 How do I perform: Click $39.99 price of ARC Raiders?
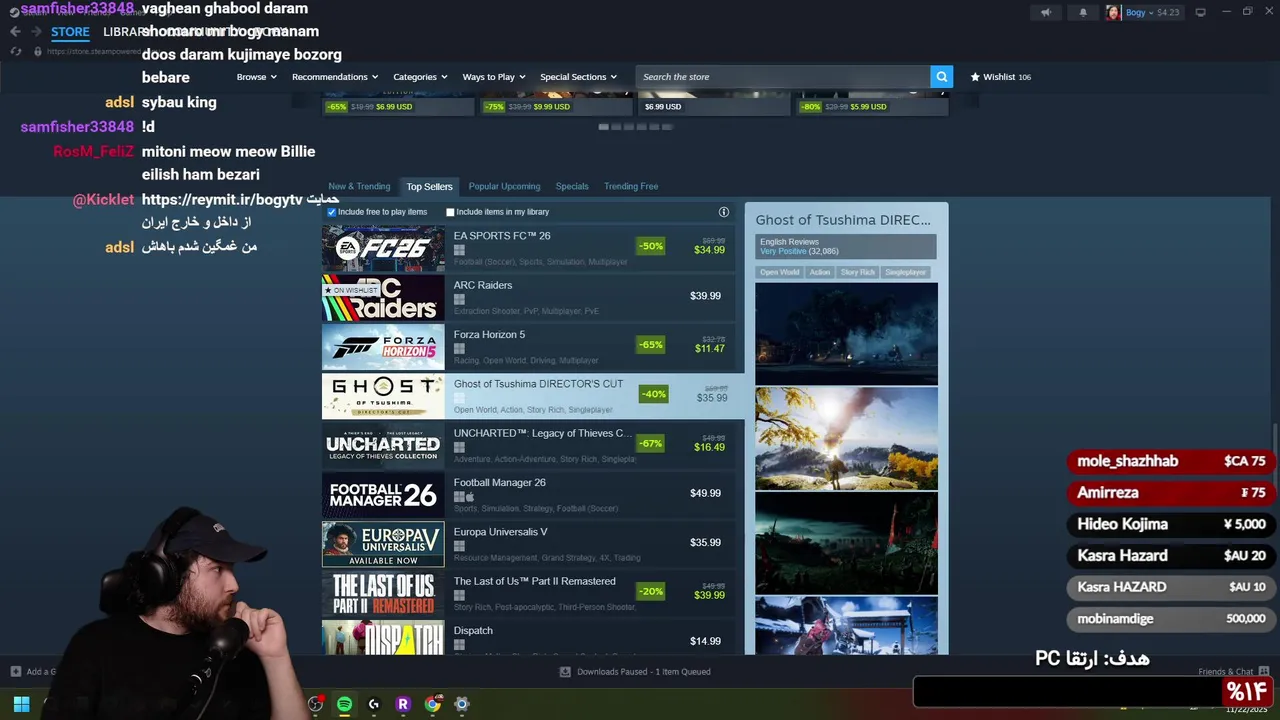click(705, 296)
